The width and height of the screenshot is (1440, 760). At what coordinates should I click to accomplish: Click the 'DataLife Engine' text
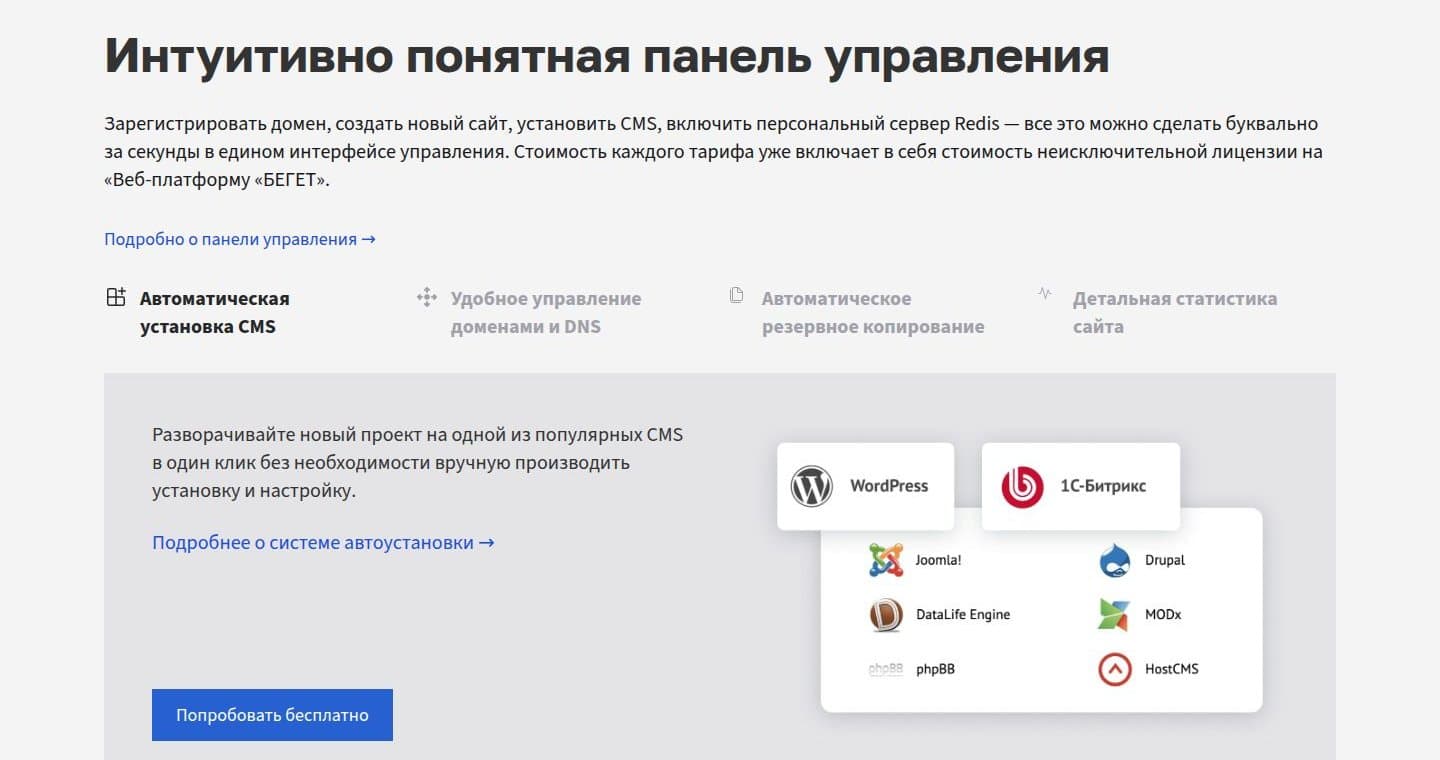tap(963, 614)
